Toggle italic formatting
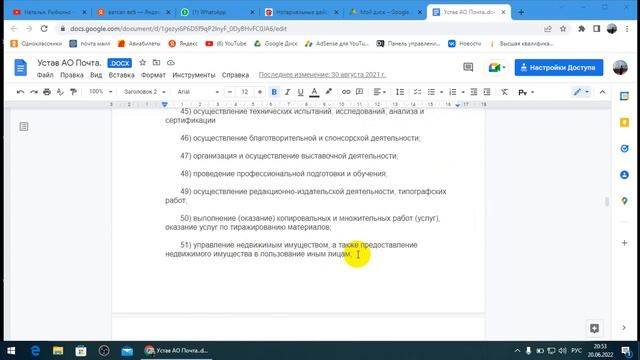 click(x=287, y=92)
